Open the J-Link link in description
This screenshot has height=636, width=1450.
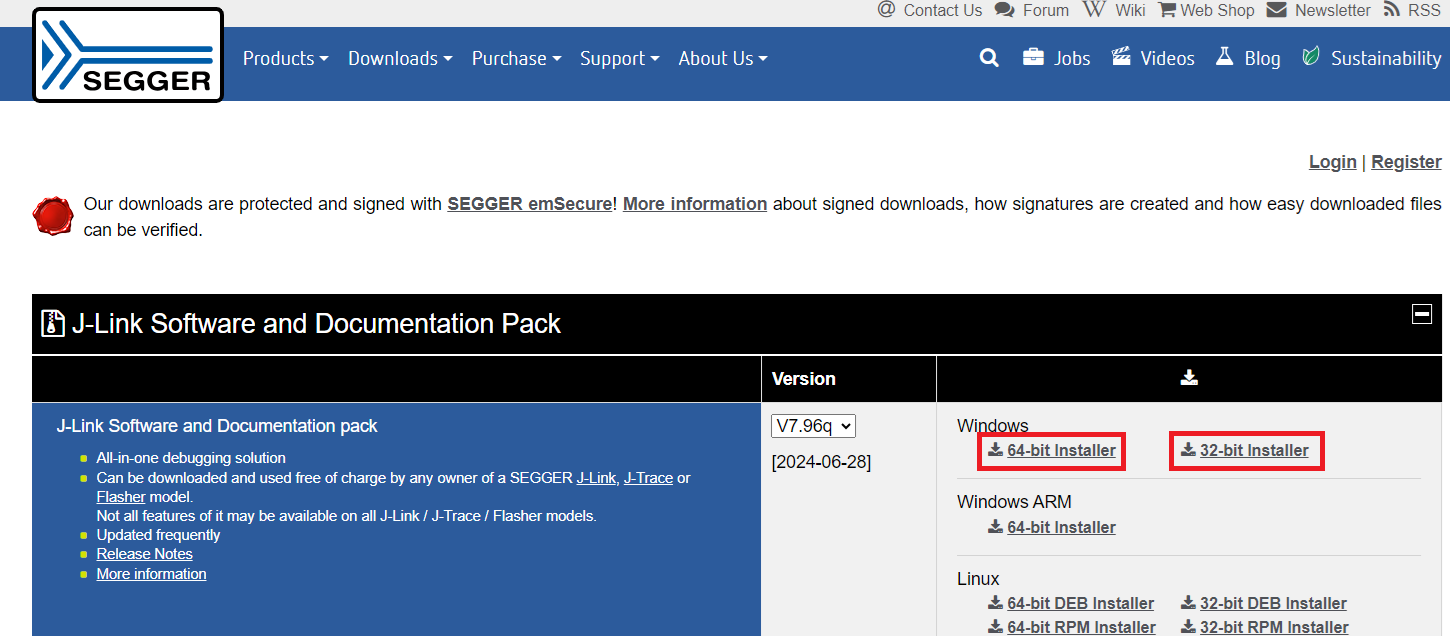596,478
